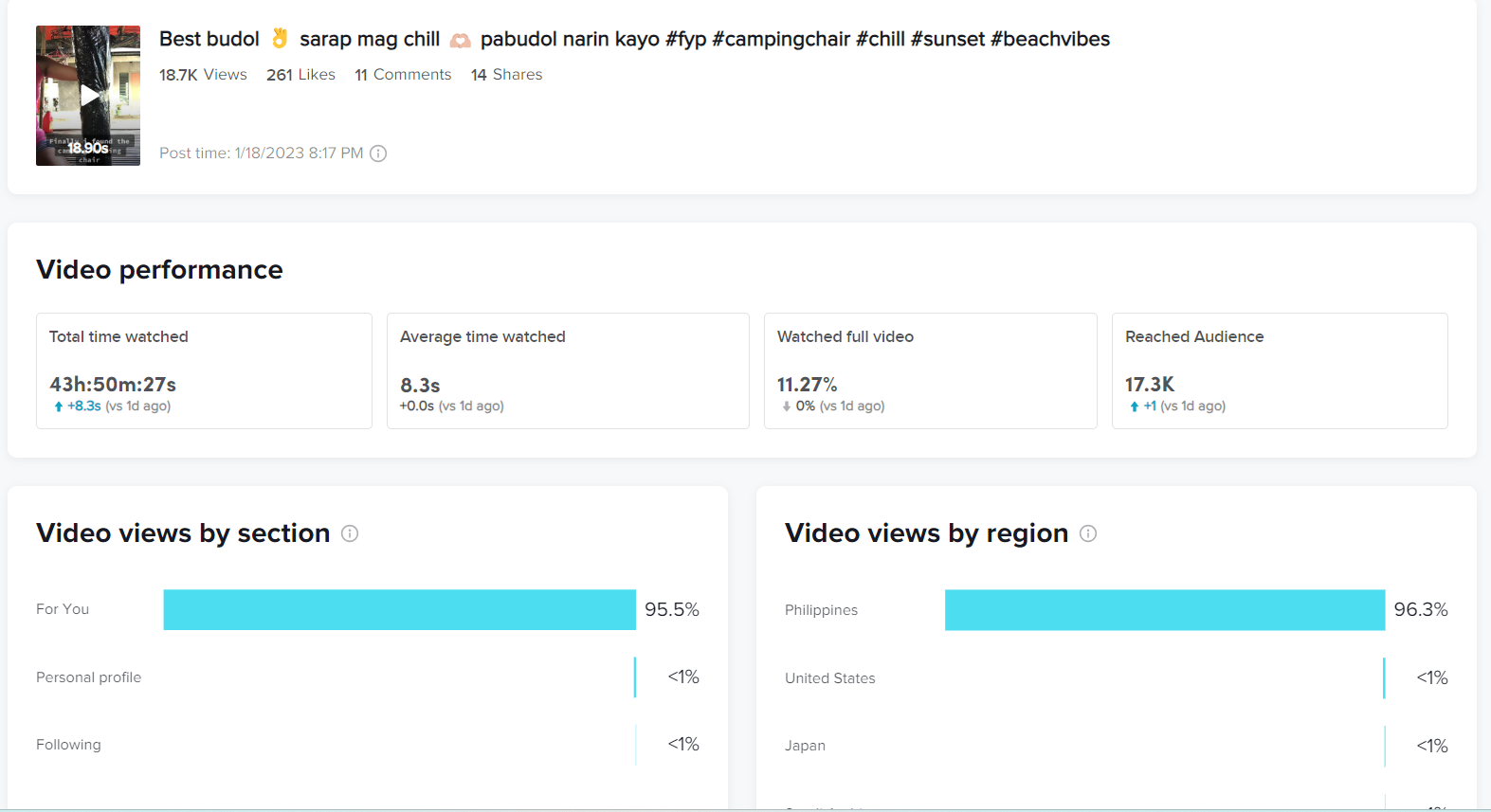1491x812 pixels.
Task: Click the United States region row
Action: point(829,678)
